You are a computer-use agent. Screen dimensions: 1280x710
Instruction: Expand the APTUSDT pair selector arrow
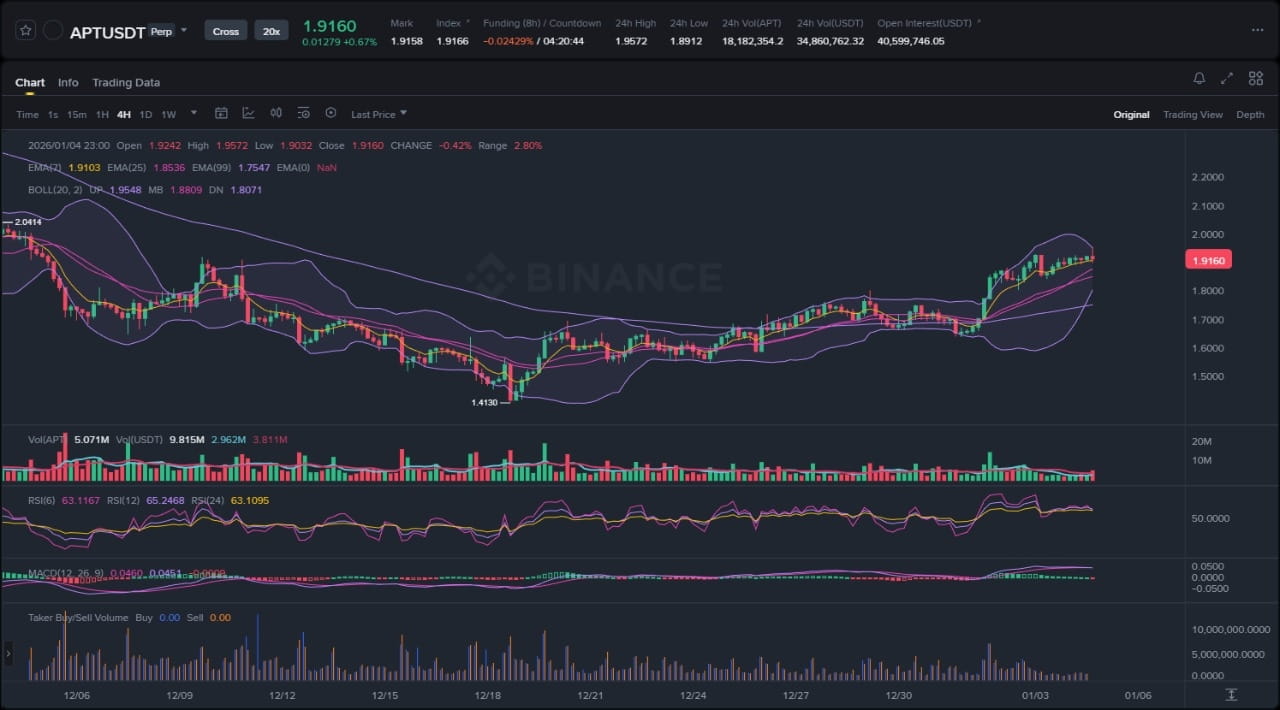[x=186, y=31]
